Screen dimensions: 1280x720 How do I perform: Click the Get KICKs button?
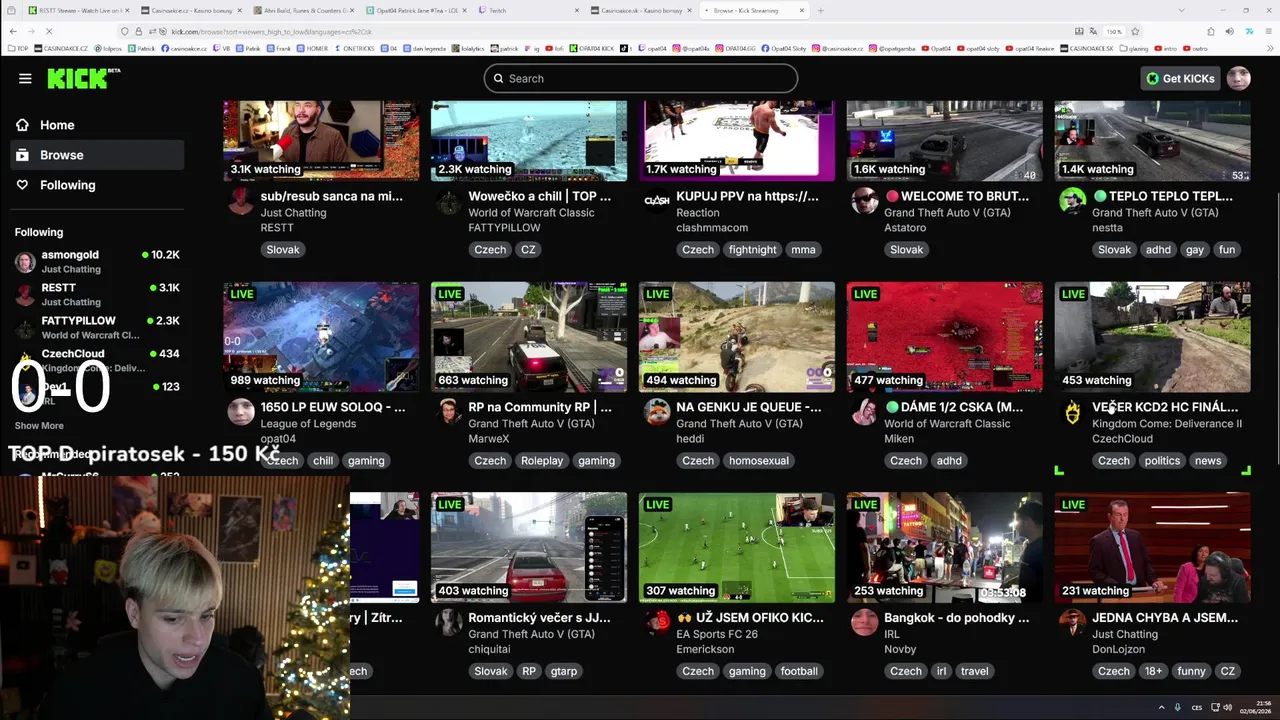pos(1180,78)
